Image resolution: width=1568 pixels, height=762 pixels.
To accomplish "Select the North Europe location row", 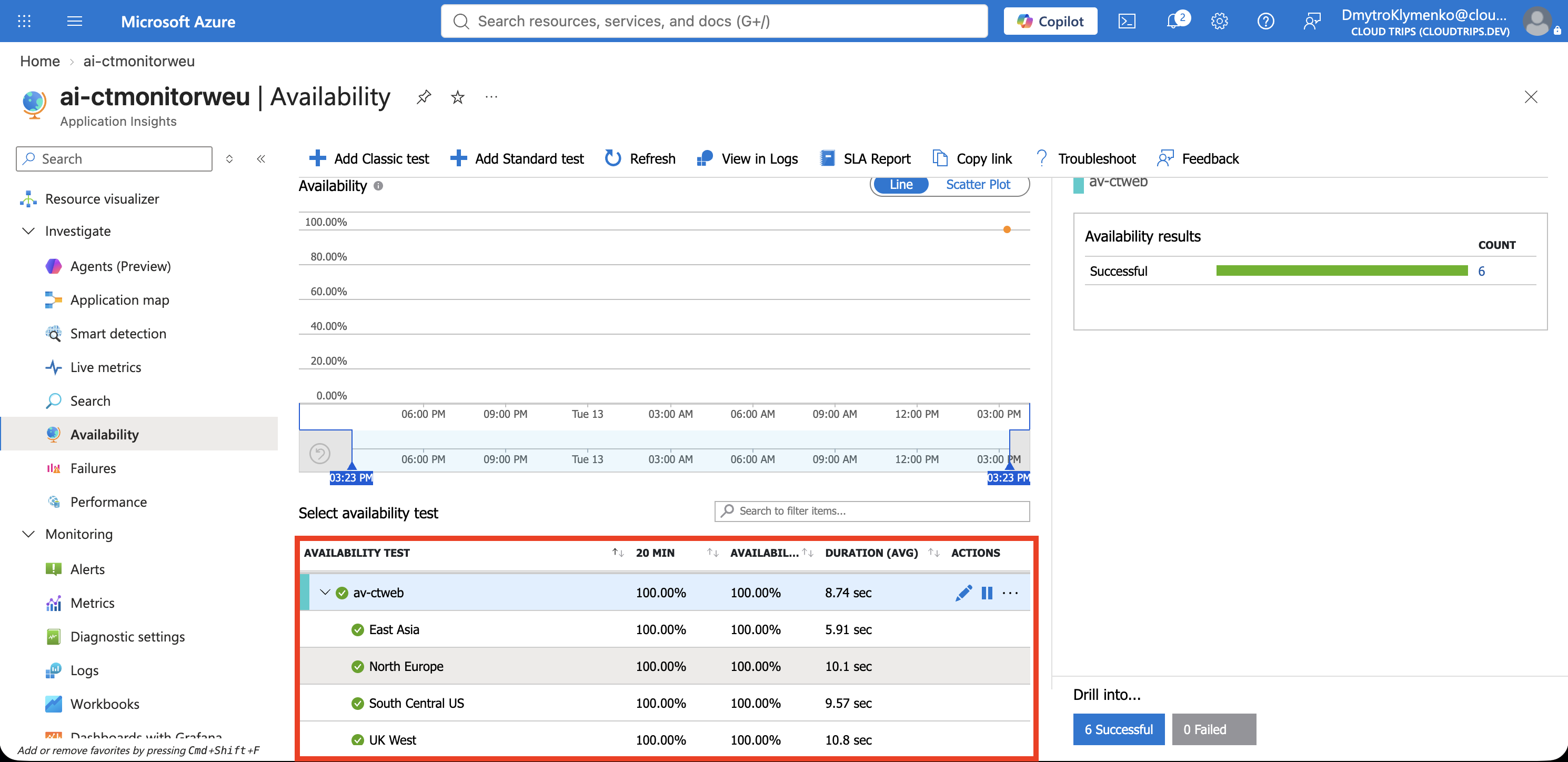I will click(x=665, y=666).
